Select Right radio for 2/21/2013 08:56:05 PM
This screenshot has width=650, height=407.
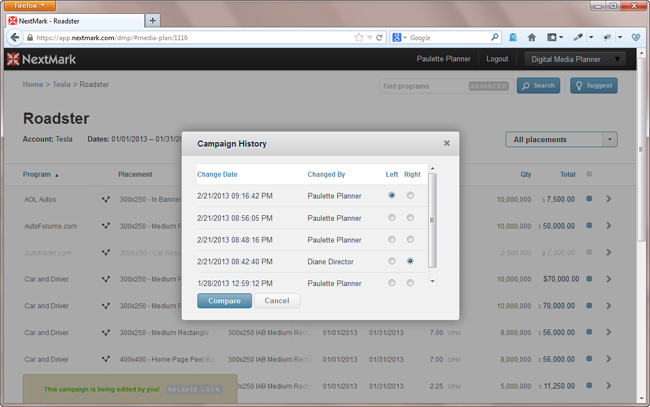pyautogui.click(x=410, y=218)
